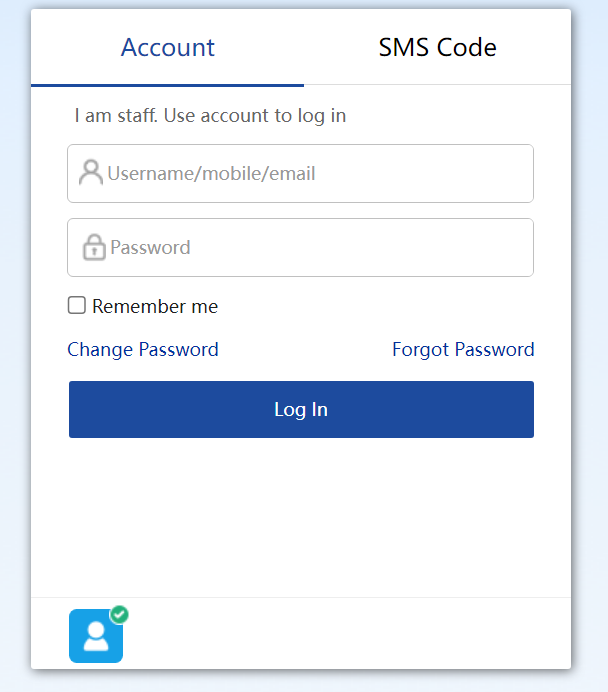This screenshot has height=692, width=608.
Task: Click the right end of password field
Action: point(510,247)
